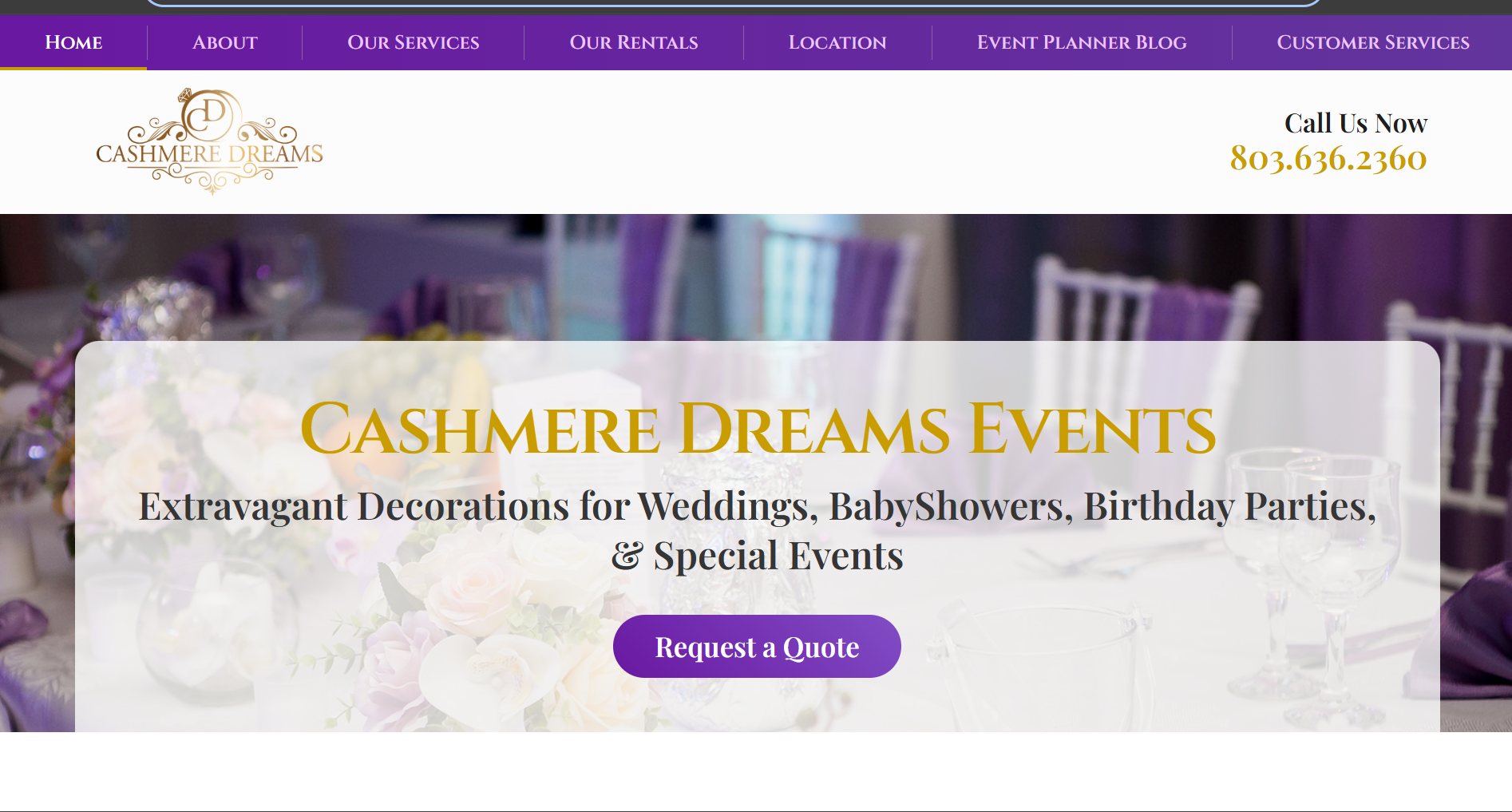The height and width of the screenshot is (812, 1512).
Task: Click the Extravagant Decorations tagline text
Action: (758, 530)
